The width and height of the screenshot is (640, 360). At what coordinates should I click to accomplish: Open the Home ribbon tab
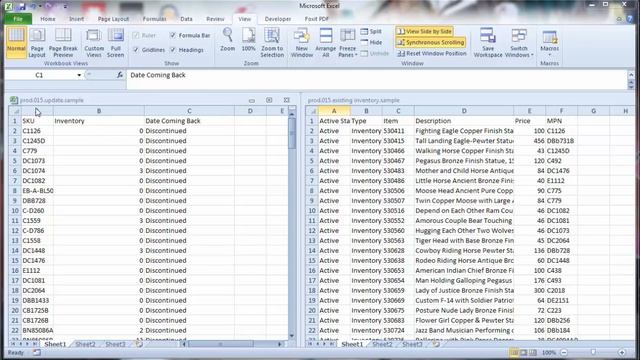[48, 19]
